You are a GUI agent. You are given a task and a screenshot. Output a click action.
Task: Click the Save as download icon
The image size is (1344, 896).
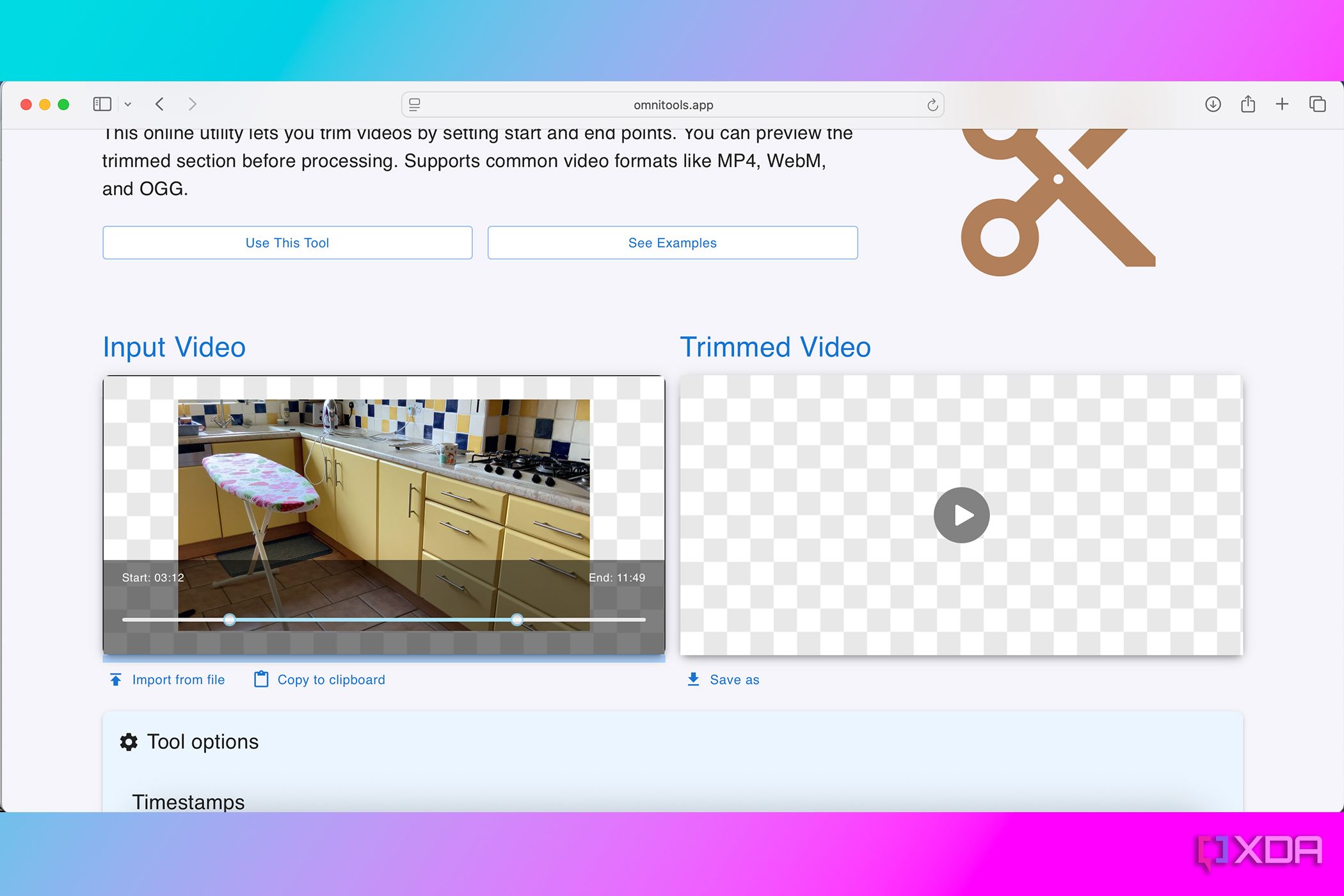click(x=693, y=680)
